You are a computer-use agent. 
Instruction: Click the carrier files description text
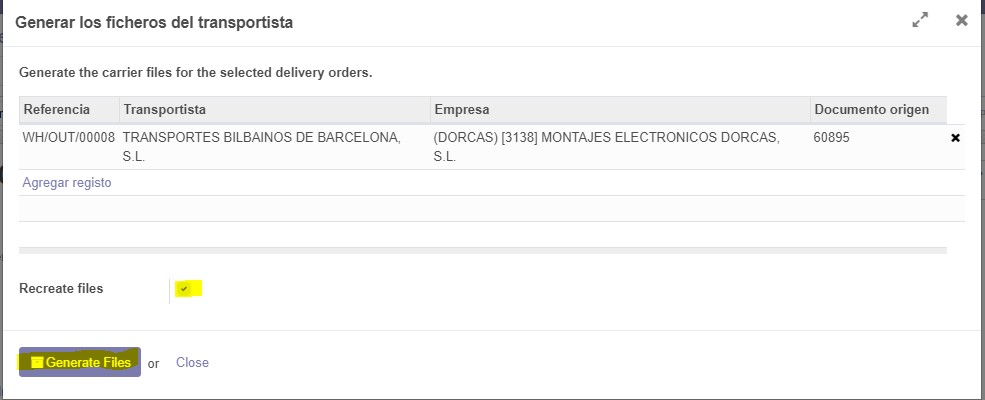[x=196, y=73]
